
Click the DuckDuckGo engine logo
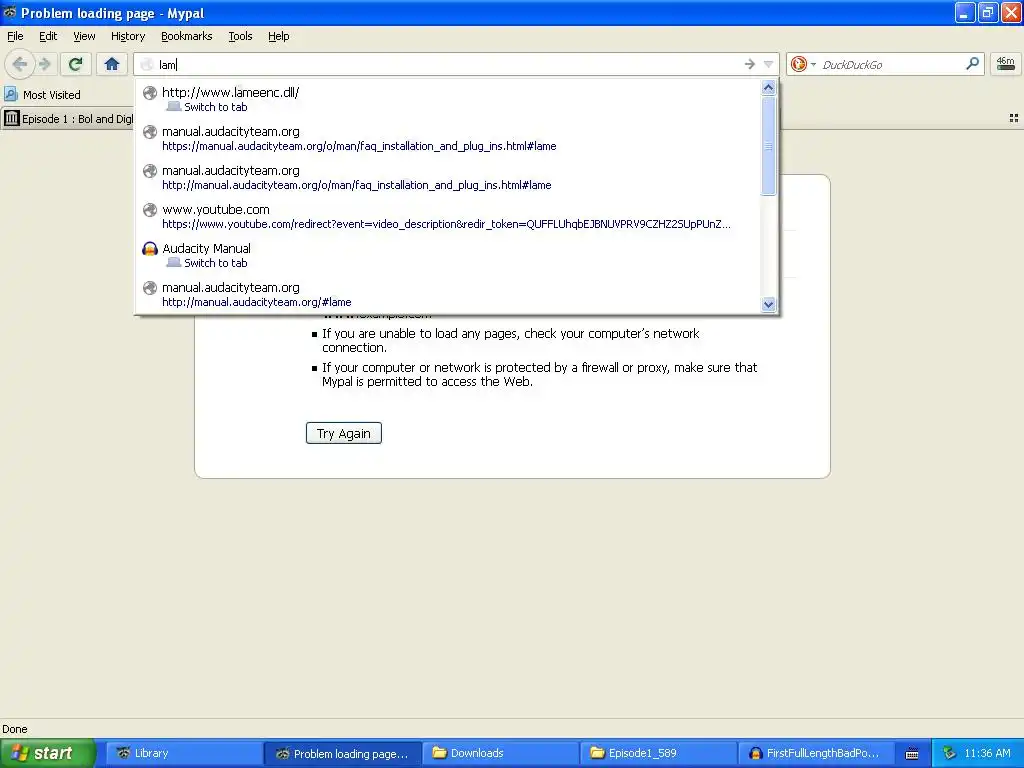point(799,64)
